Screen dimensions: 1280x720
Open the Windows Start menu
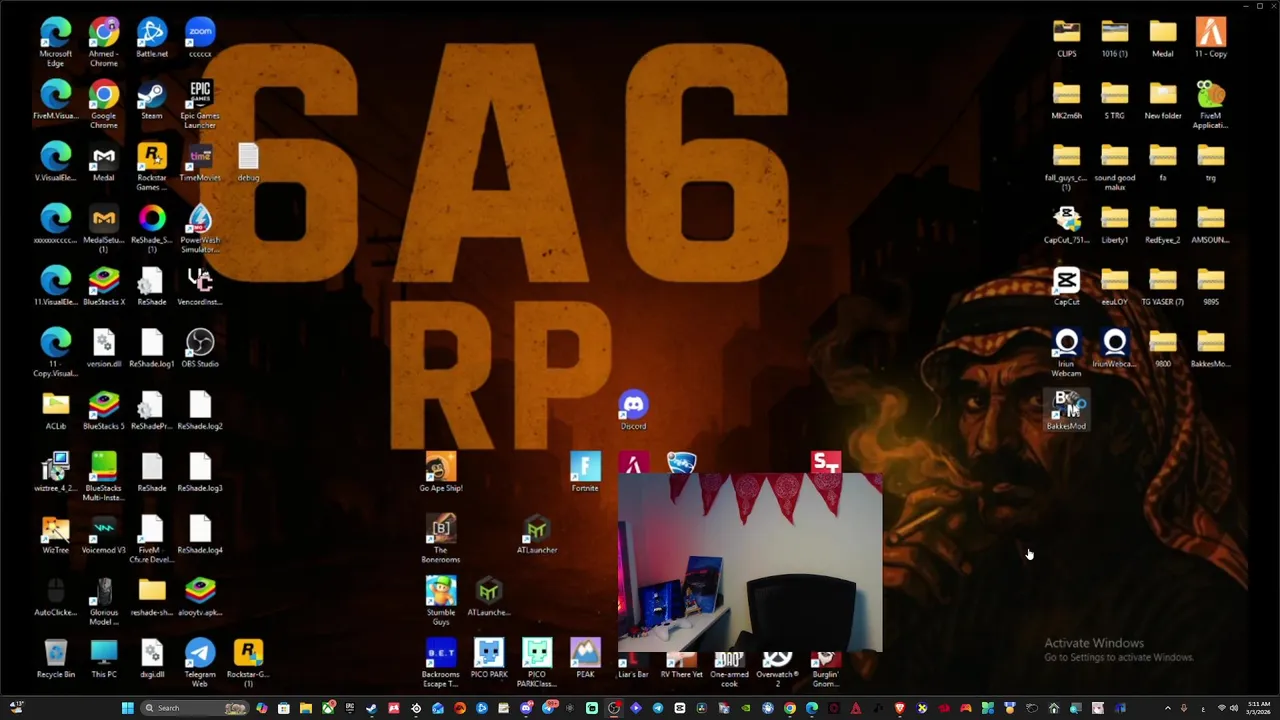127,708
